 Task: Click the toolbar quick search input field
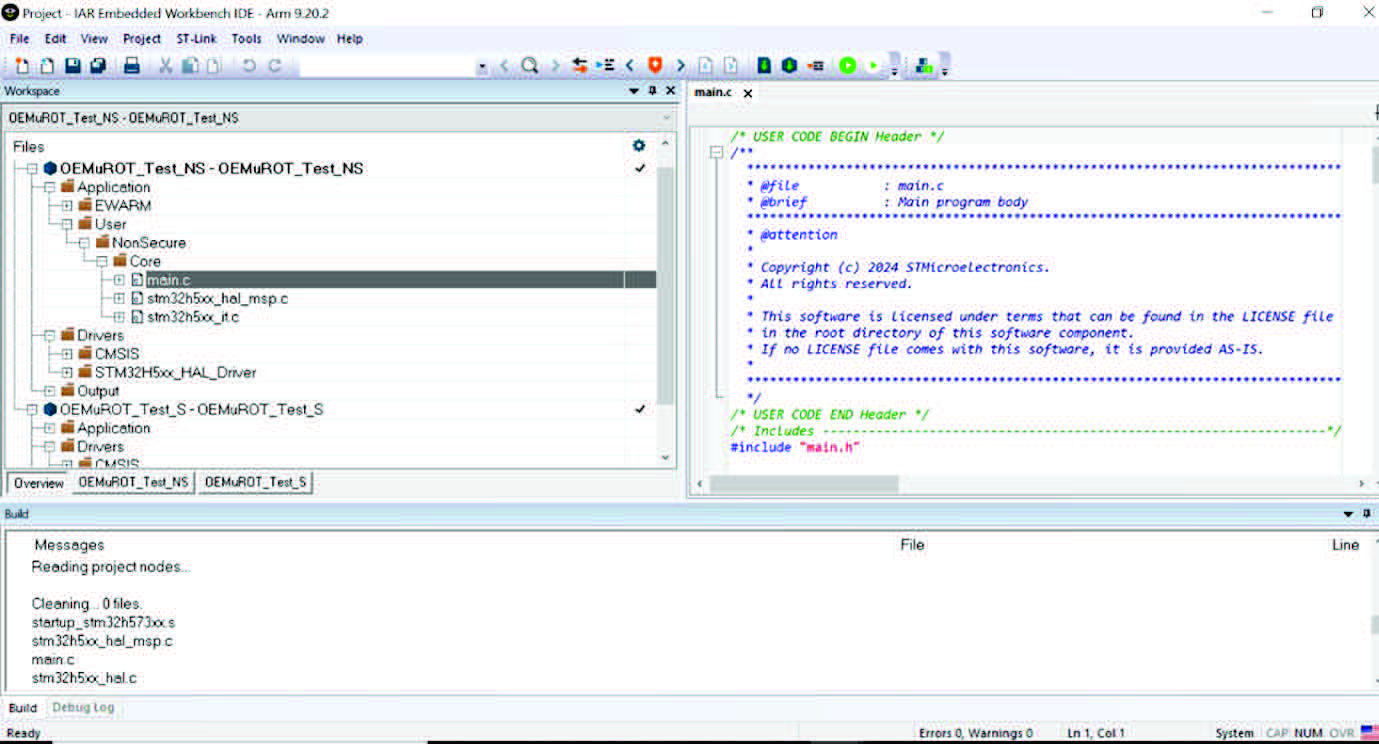coord(386,67)
